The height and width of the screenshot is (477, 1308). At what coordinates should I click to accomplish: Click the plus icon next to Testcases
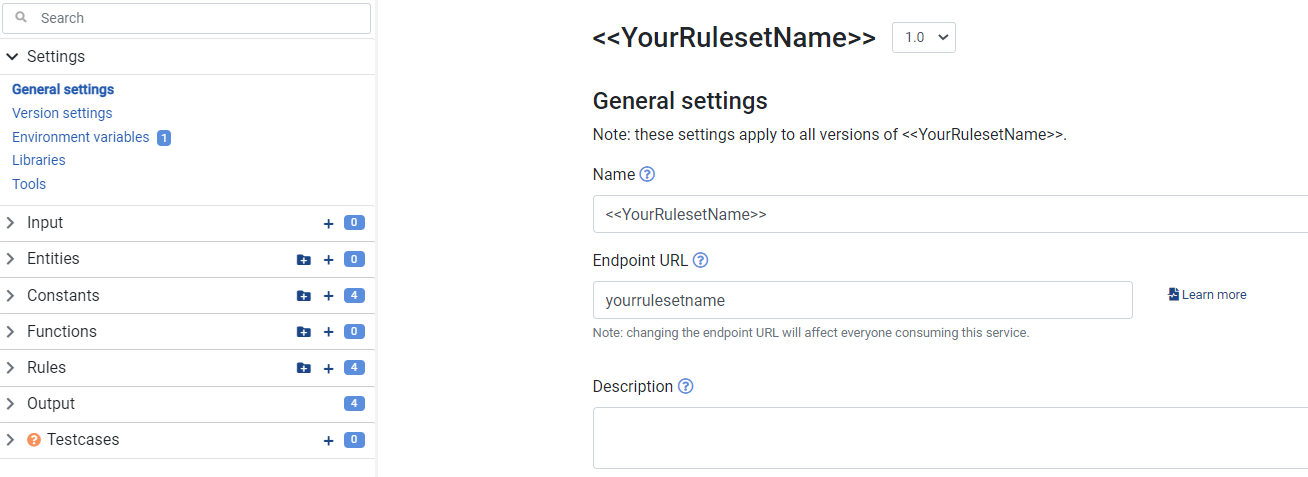(328, 440)
